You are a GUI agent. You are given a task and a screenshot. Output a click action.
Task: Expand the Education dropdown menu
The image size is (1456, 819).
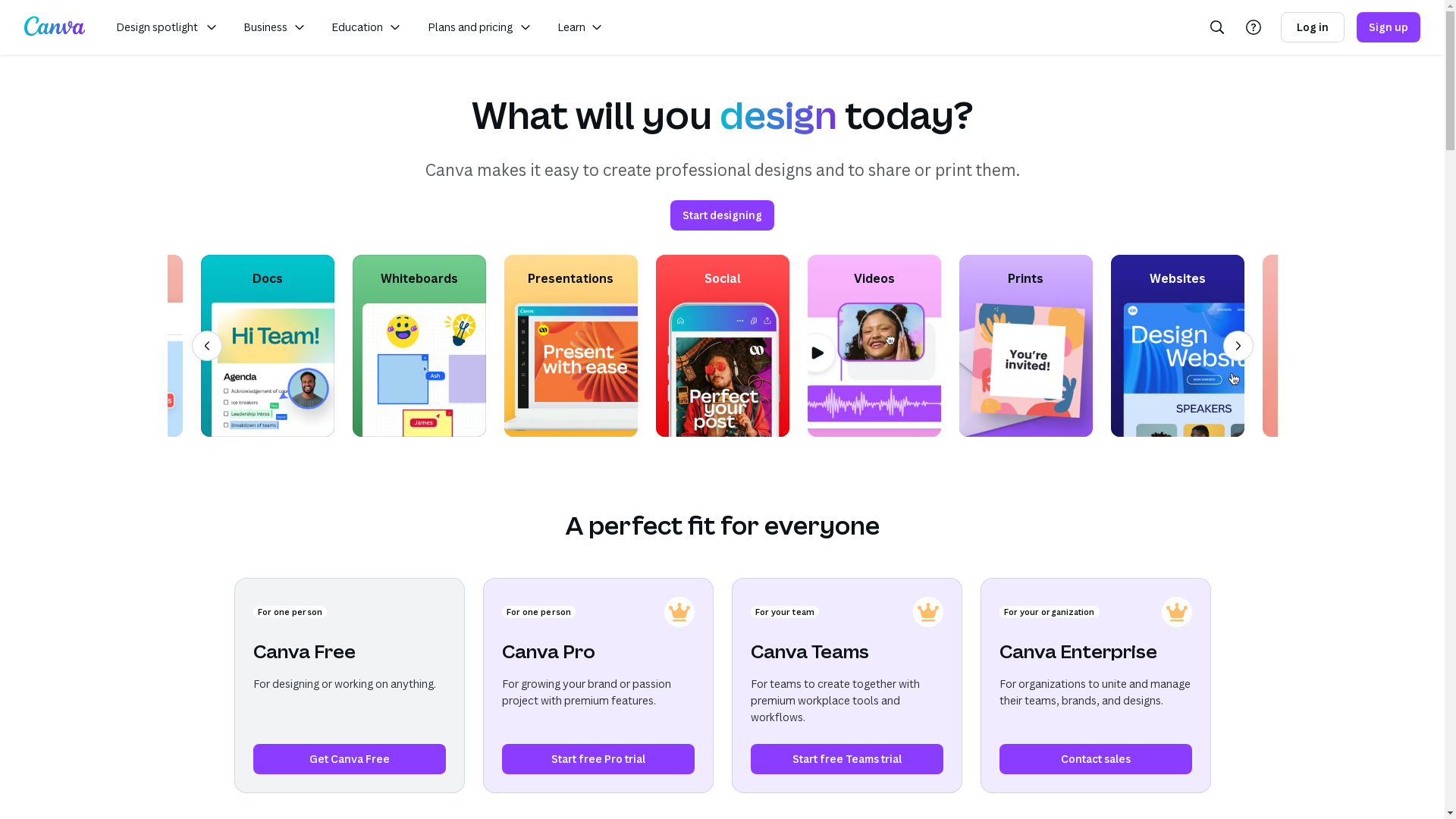(365, 27)
